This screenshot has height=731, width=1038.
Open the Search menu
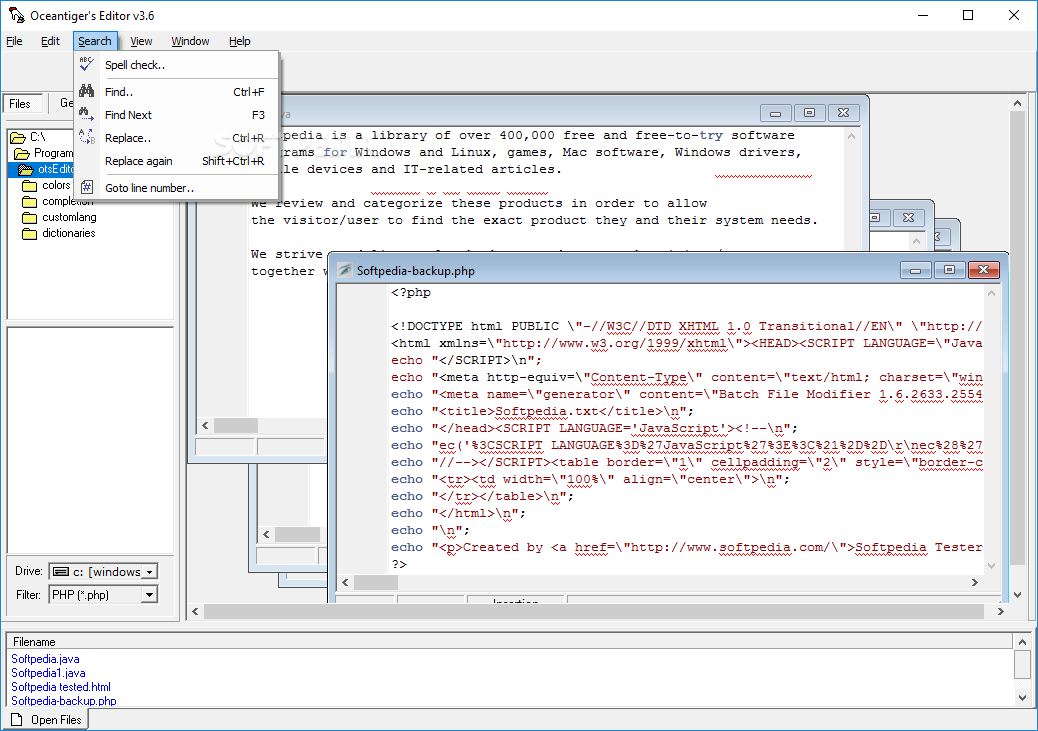95,41
